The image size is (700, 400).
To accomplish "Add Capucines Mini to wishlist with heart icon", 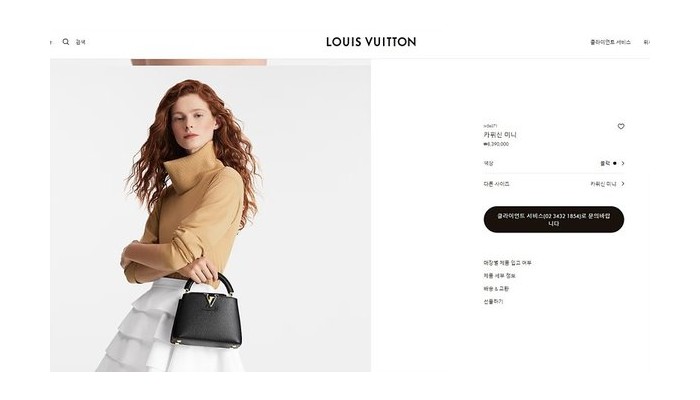I will (621, 126).
